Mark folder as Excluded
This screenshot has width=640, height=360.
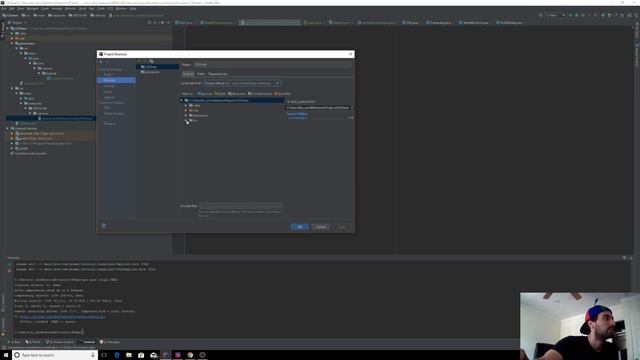tap(282, 94)
